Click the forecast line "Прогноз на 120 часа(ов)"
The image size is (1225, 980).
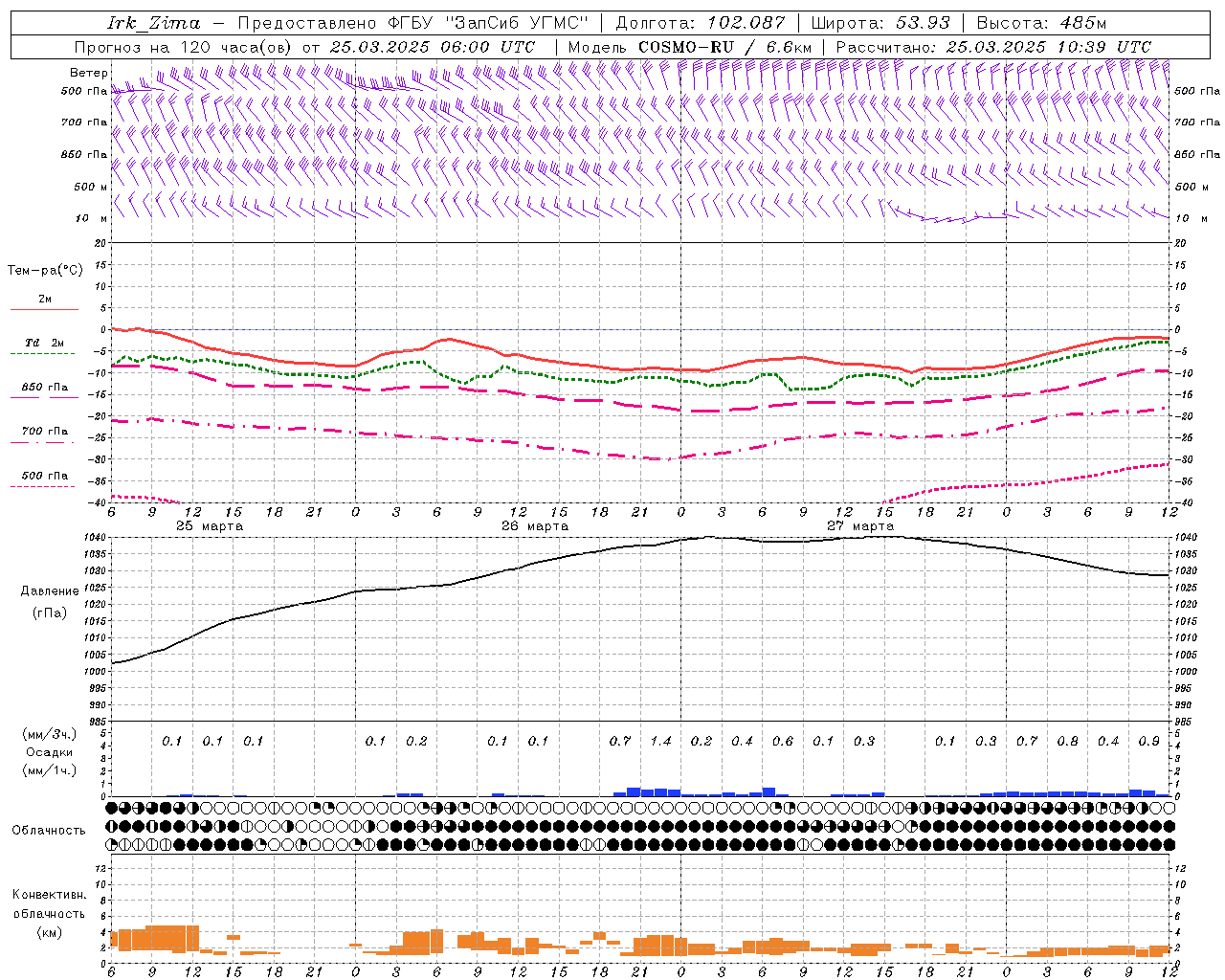[x=184, y=47]
